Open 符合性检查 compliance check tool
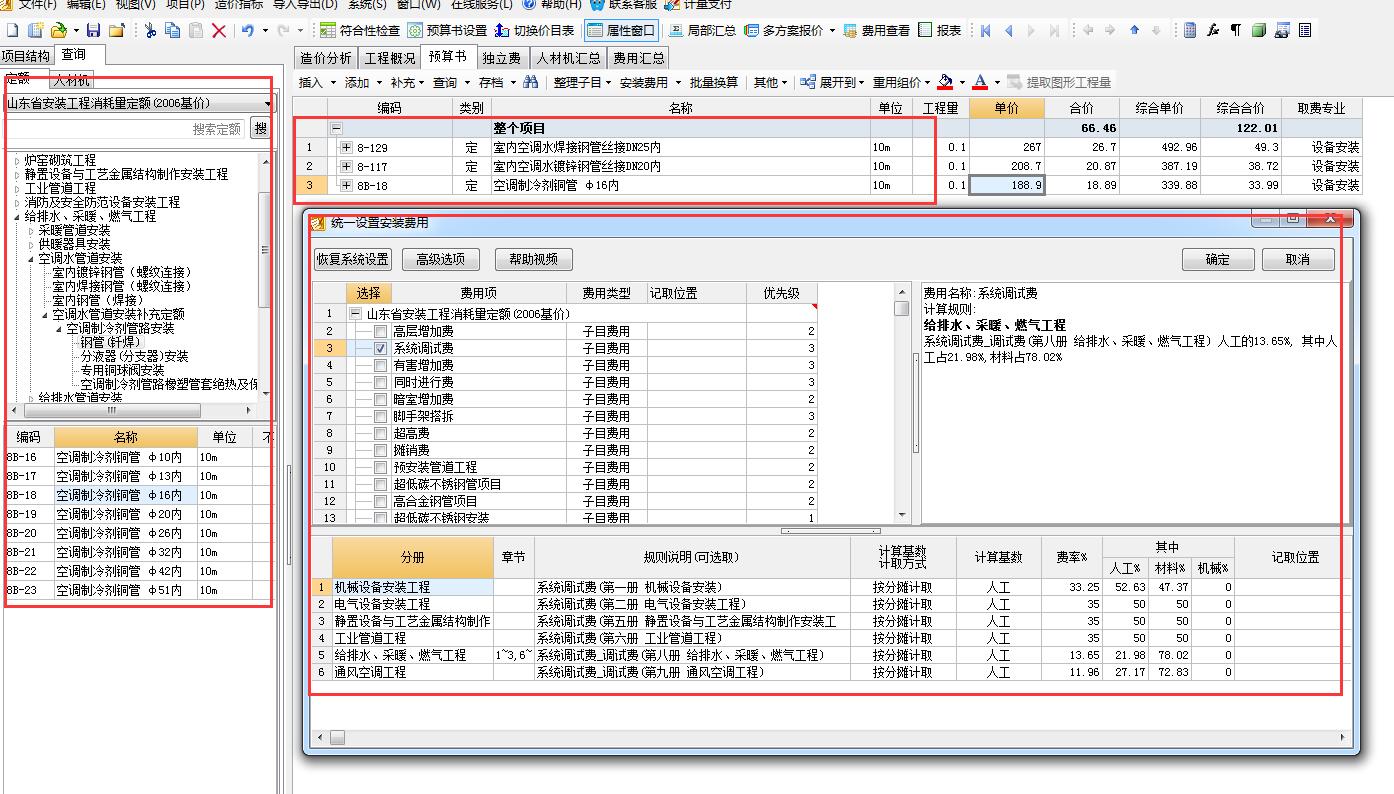Screen dimensions: 1394x794 358,31
